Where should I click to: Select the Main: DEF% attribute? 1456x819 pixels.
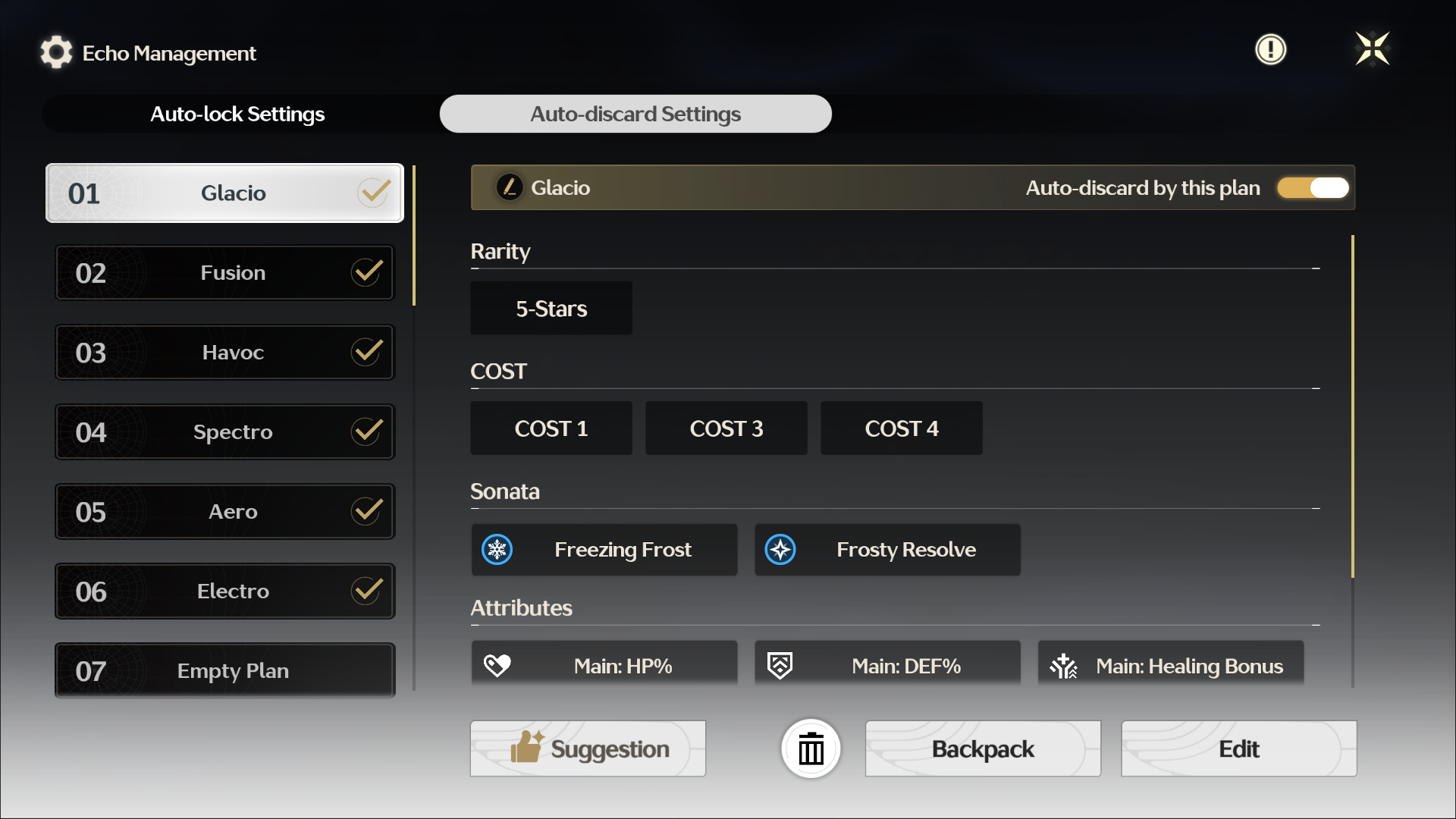887,664
